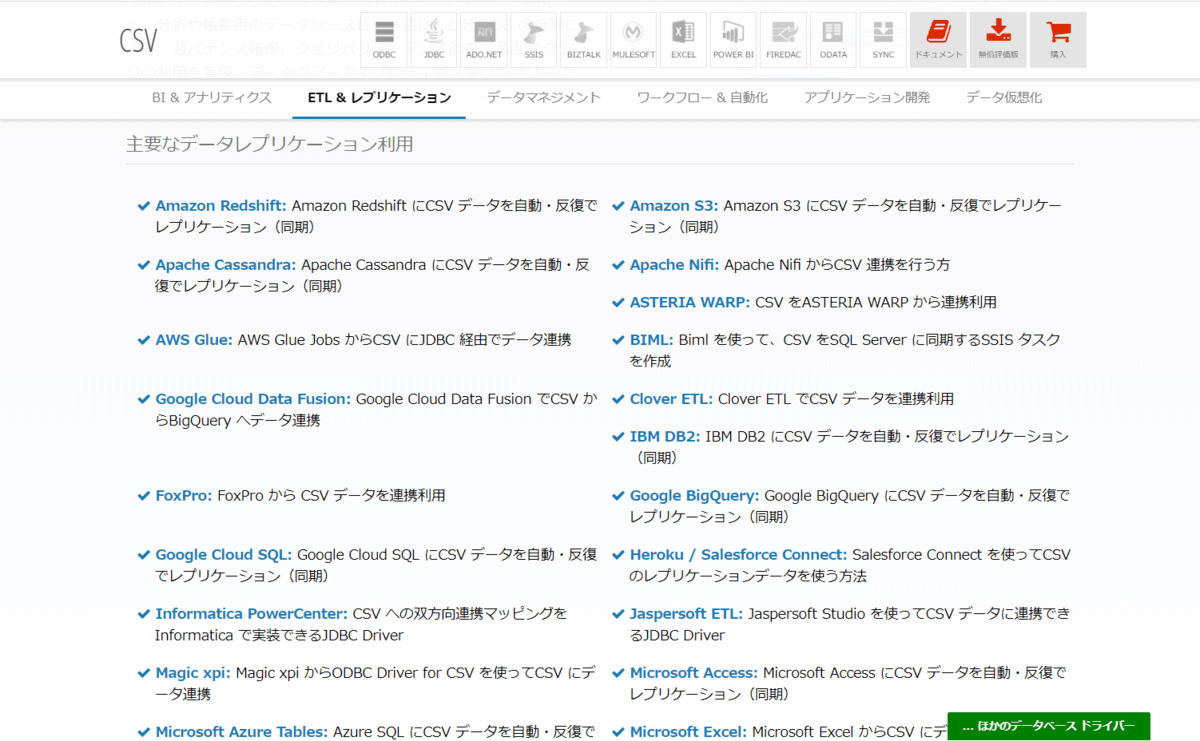Select the JDBC driver icon
This screenshot has height=741, width=1200.
pos(434,40)
